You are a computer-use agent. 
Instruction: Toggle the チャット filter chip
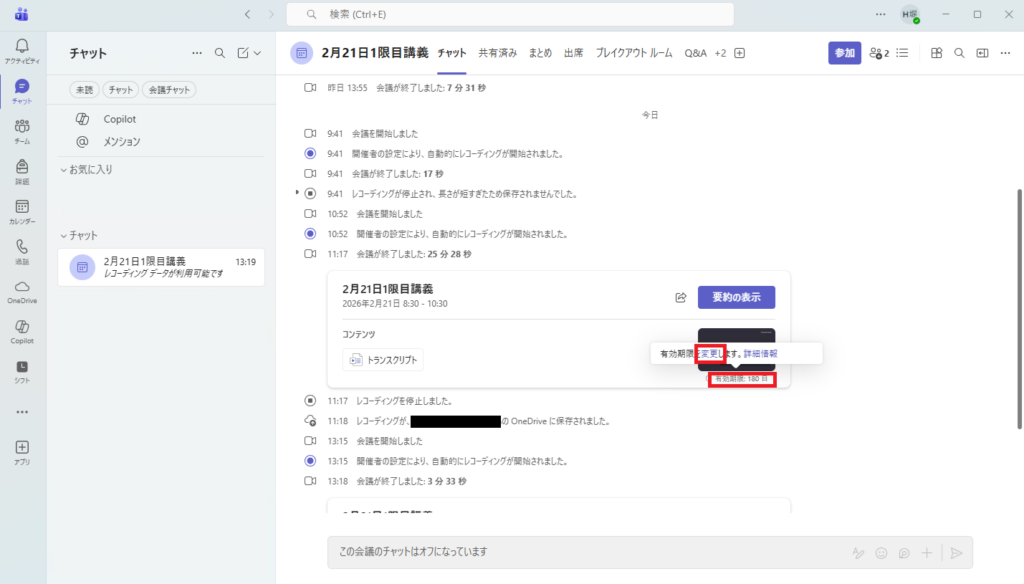click(120, 90)
